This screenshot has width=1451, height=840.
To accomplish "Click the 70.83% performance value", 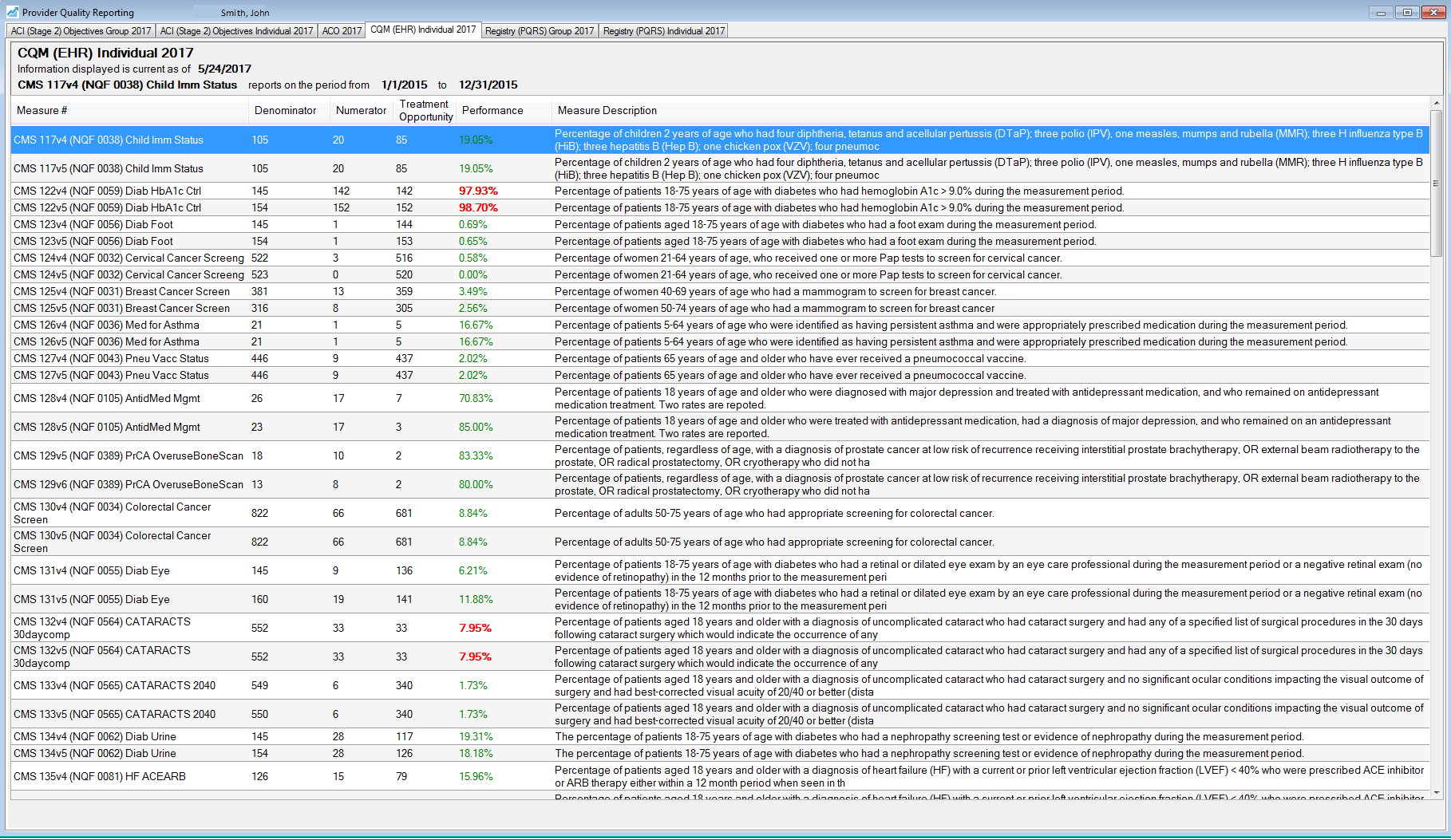I will (x=476, y=398).
